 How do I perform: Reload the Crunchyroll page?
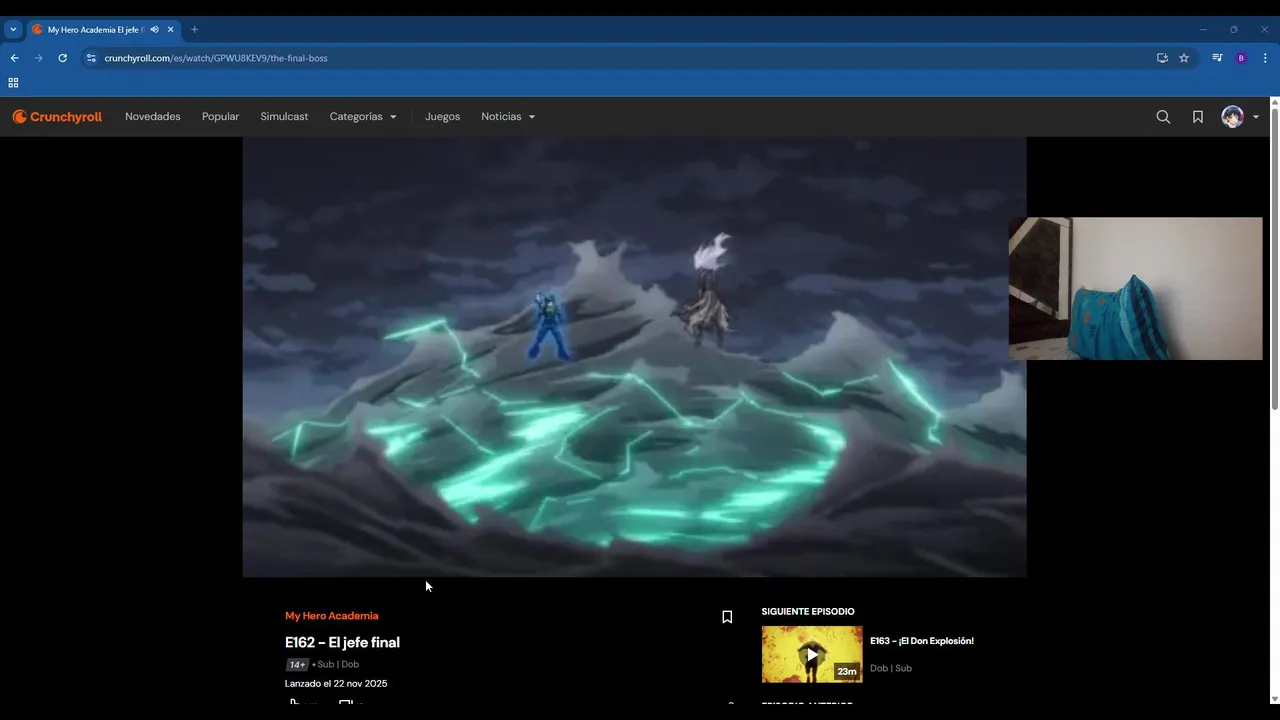tap(62, 58)
